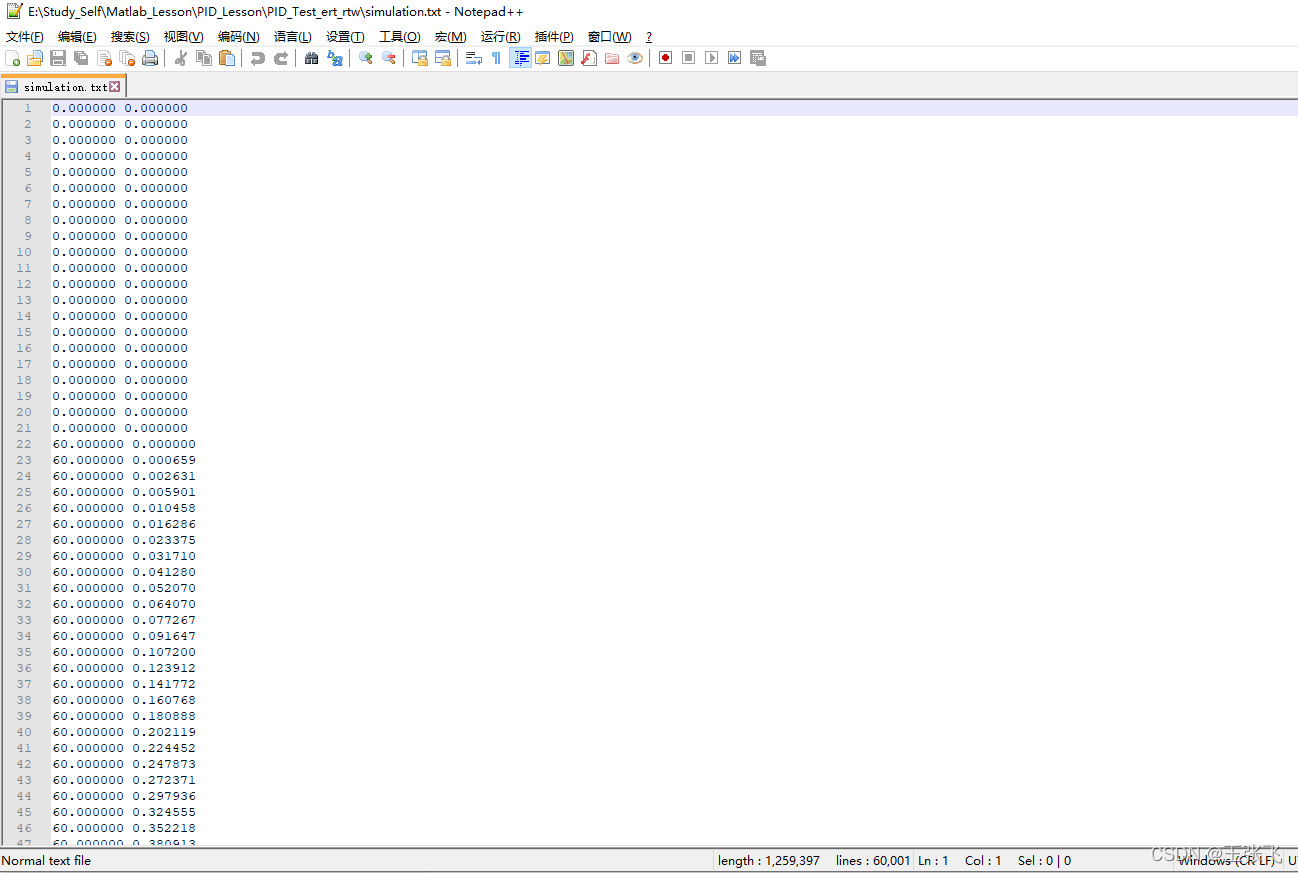Open the ? help menu
Viewport: 1298px width, 873px height.
tap(648, 37)
